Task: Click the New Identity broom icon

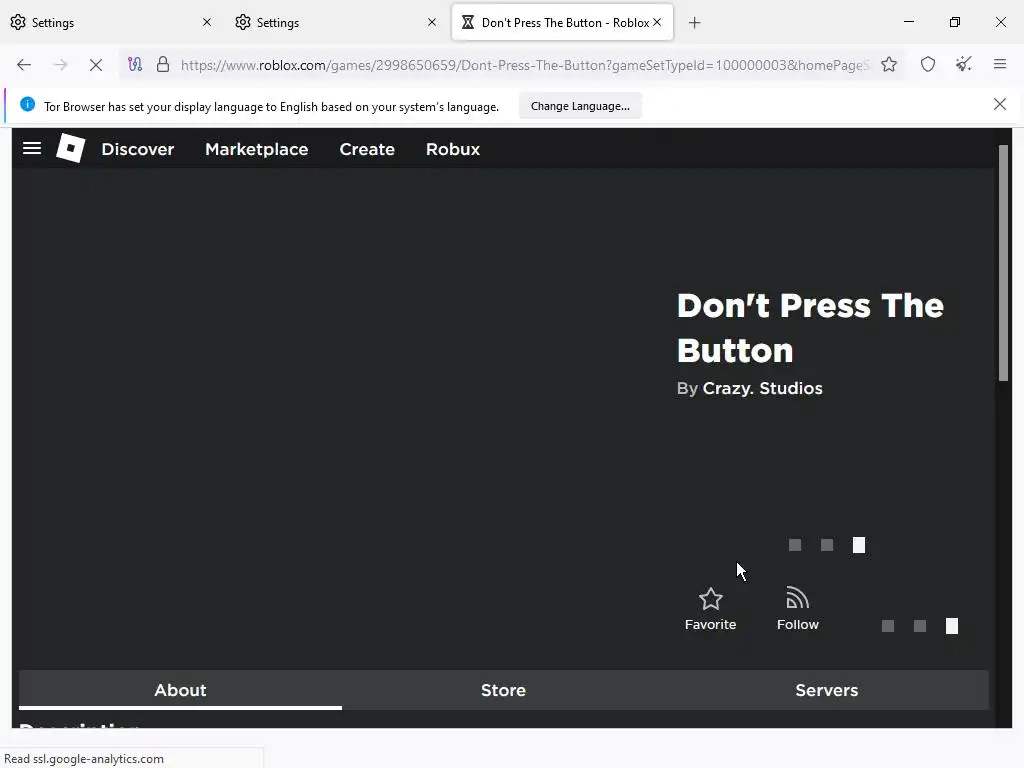Action: pyautogui.click(x=963, y=65)
